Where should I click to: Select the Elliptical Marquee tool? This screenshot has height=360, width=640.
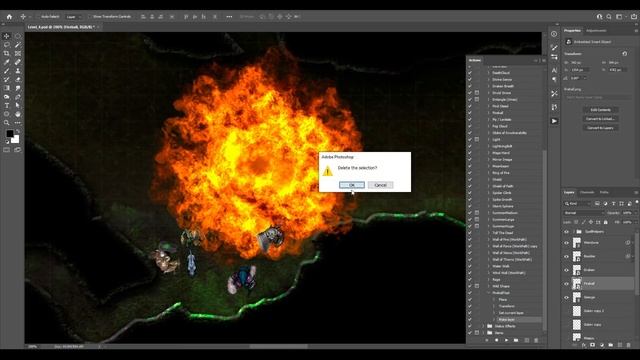[x=18, y=36]
